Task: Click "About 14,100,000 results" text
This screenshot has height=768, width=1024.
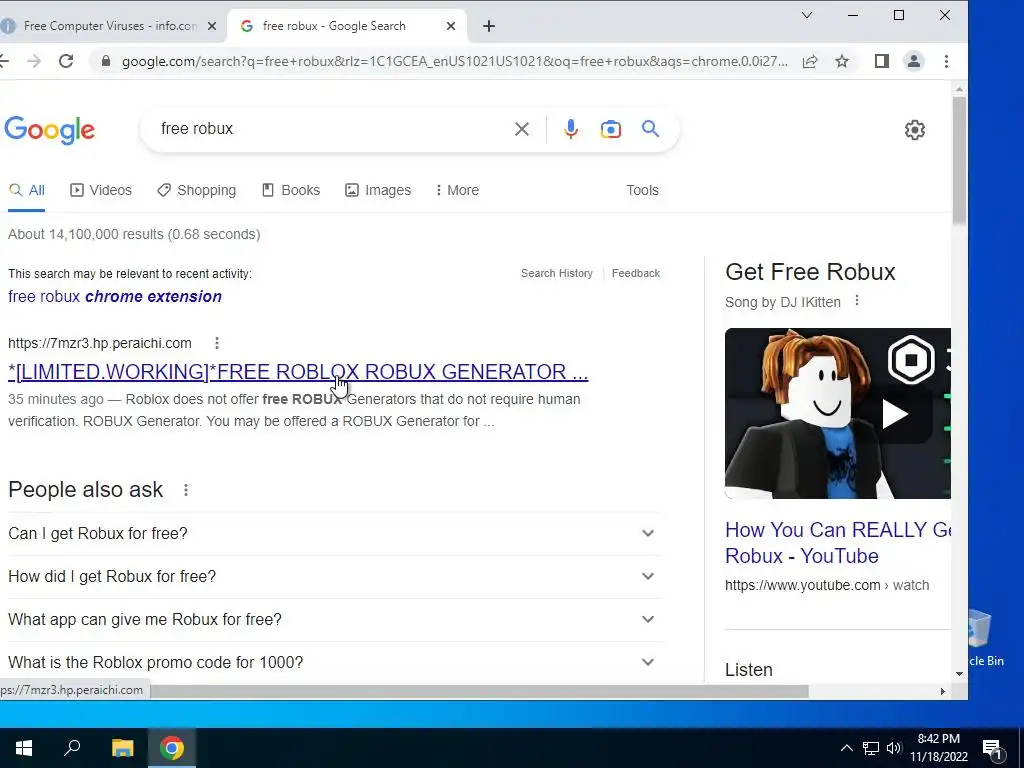Action: pos(134,234)
